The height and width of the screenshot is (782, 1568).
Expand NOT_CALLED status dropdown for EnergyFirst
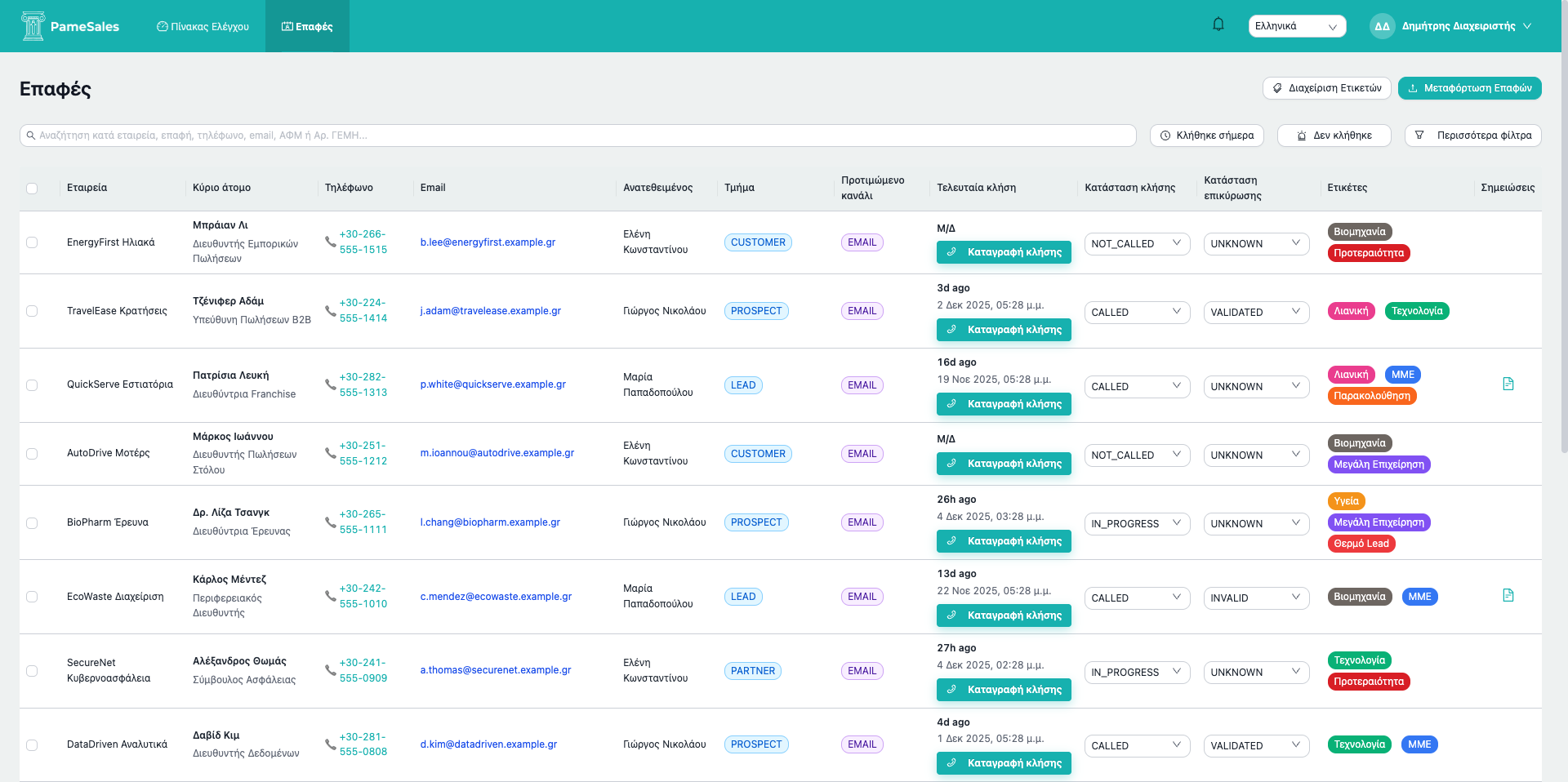(x=1136, y=243)
